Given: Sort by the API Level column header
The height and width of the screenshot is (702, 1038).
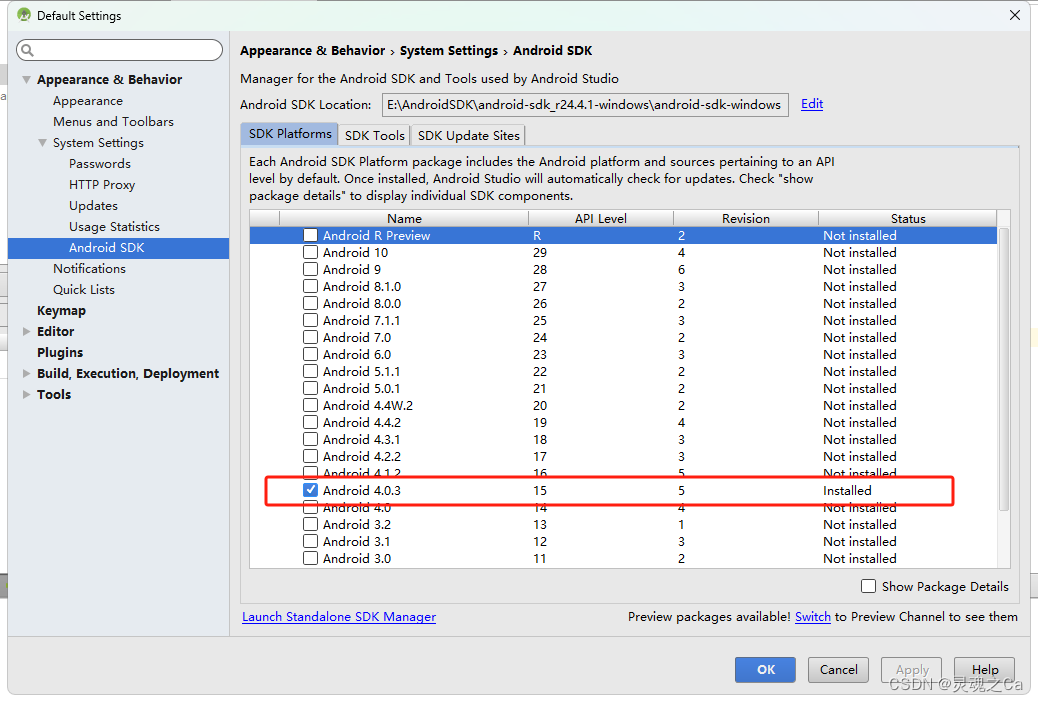Looking at the screenshot, I should click(600, 219).
